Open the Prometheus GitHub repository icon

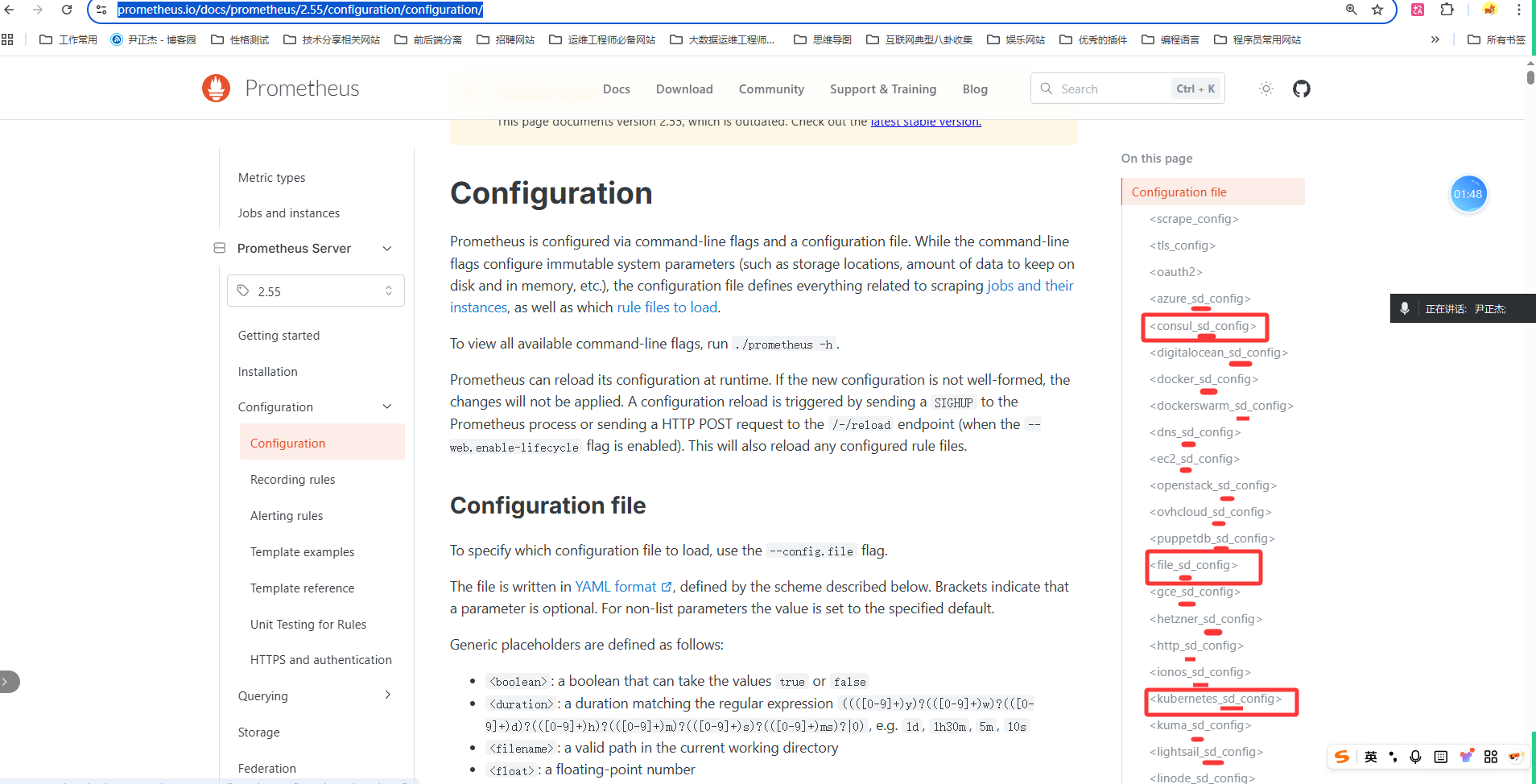click(x=1302, y=89)
